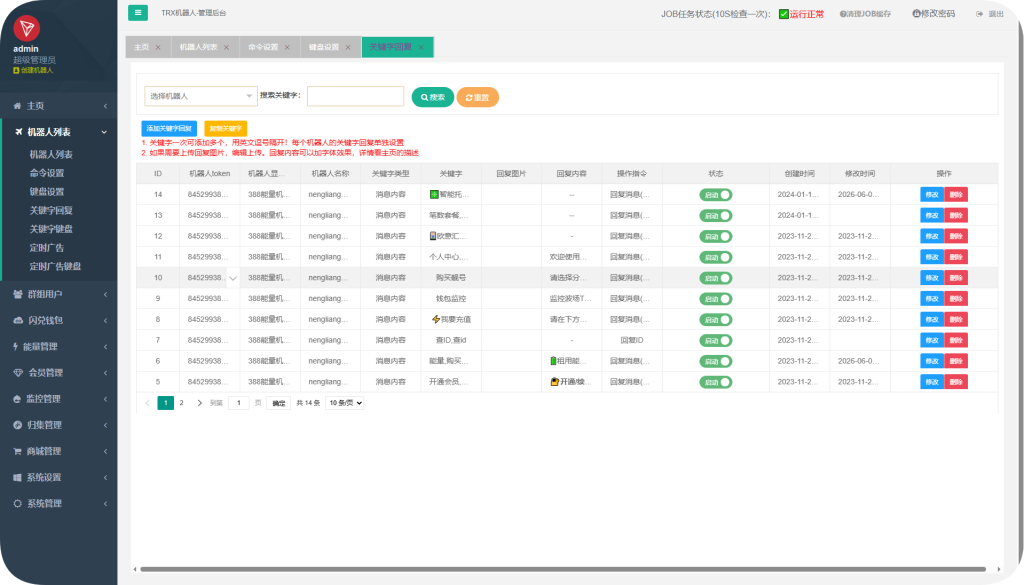Image resolution: width=1024 pixels, height=585 pixels.
Task: Open the 命令设置 sidebar submenu item
Action: click(x=47, y=173)
